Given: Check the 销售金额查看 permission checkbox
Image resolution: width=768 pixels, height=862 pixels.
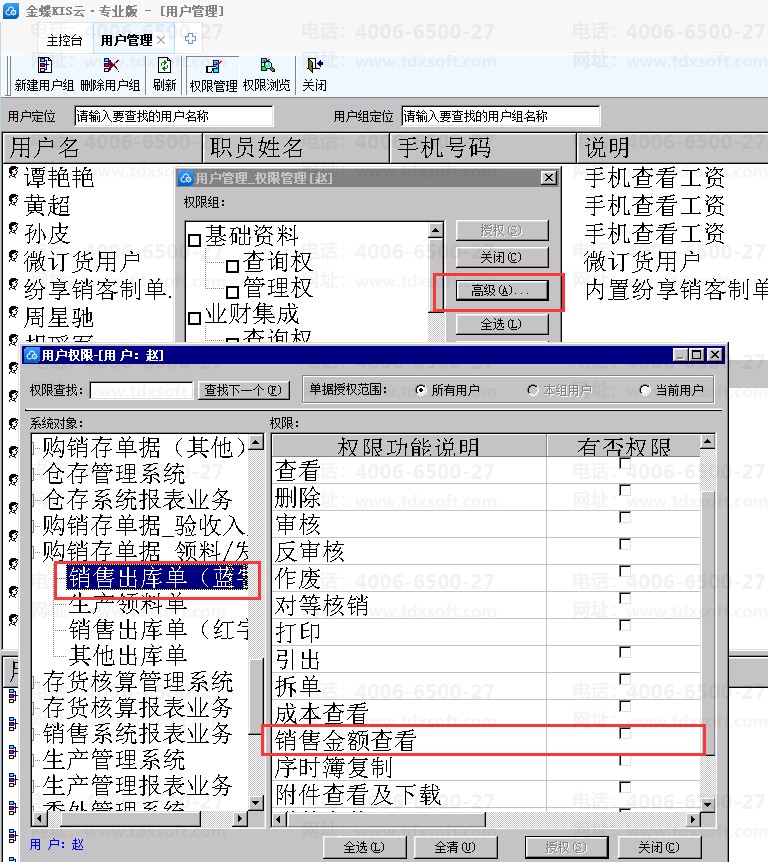Looking at the screenshot, I should tap(625, 733).
